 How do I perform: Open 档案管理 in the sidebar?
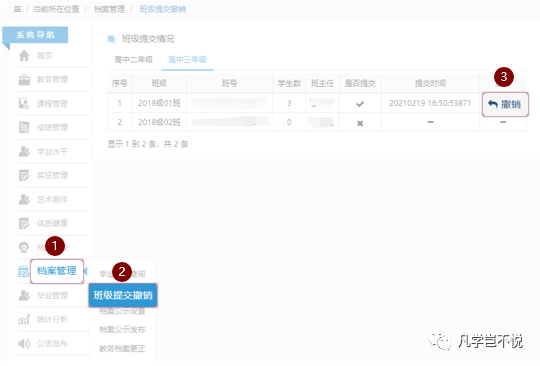57,271
